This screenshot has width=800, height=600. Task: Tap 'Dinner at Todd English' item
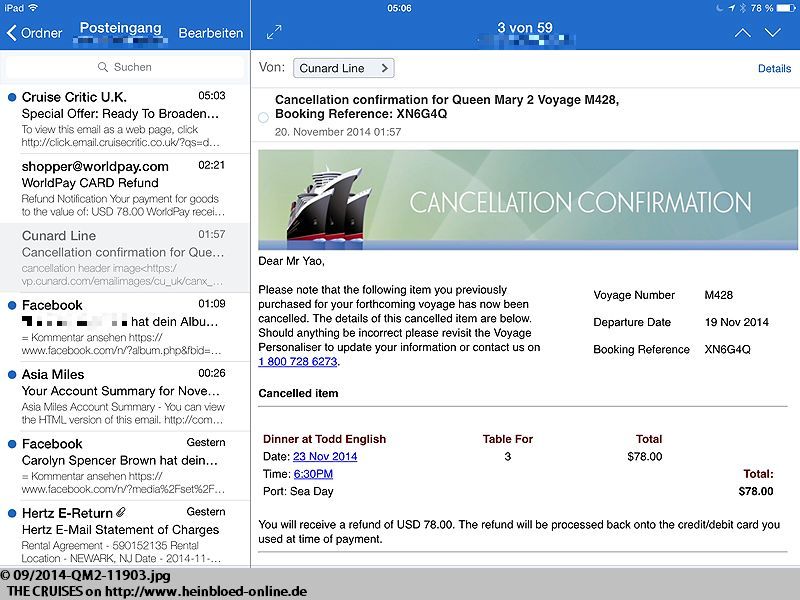click(324, 439)
